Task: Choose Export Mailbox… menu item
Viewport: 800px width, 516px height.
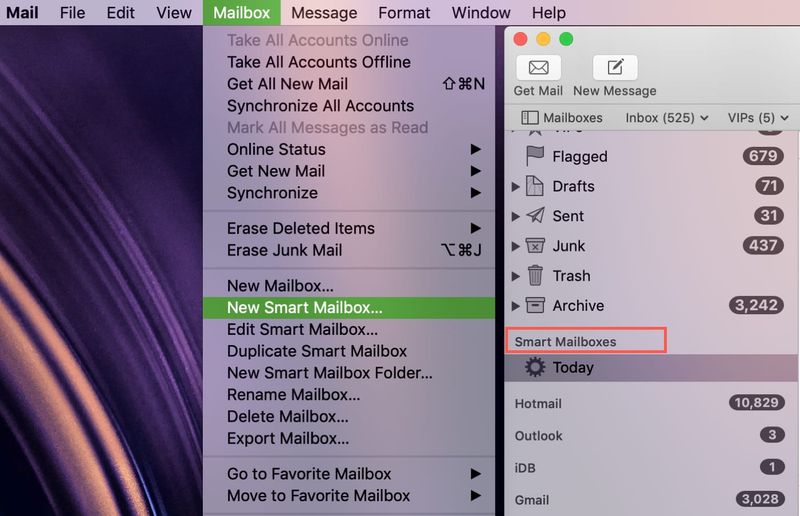Action: 349,438
